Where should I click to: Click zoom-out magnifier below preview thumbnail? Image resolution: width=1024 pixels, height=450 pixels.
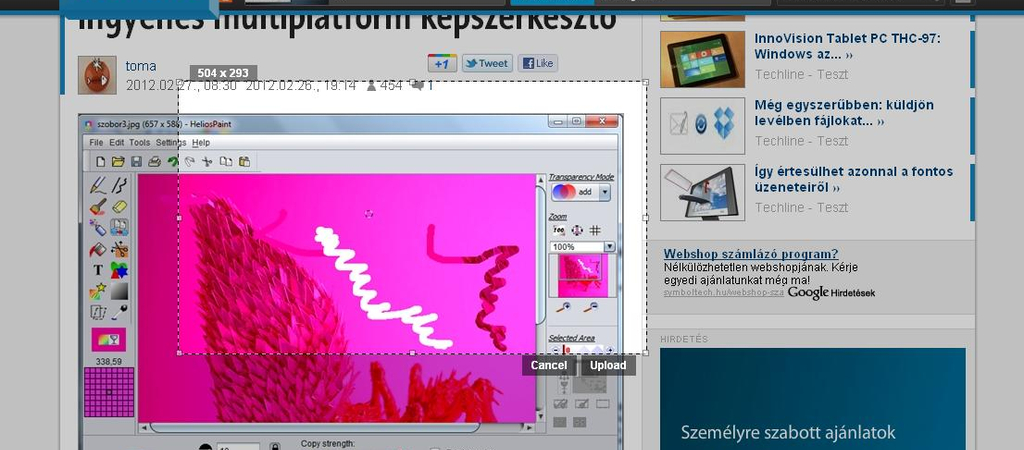pos(590,306)
